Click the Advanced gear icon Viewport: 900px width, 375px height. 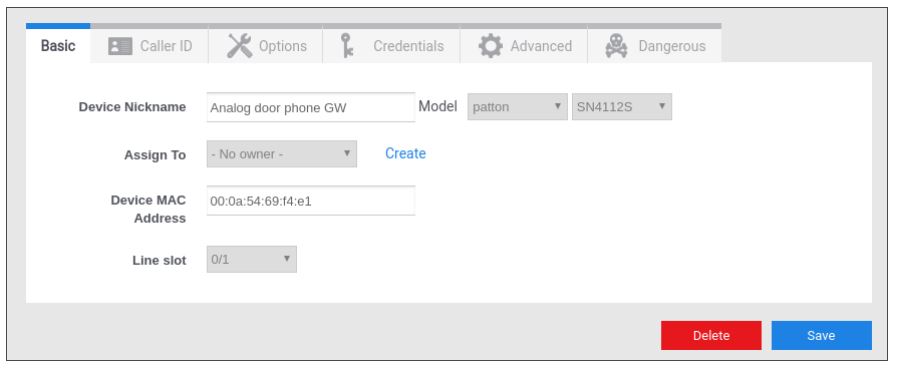pos(490,46)
